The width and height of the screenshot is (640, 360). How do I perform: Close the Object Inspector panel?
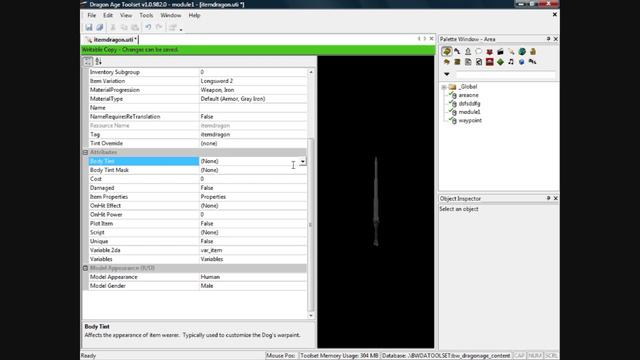coord(556,198)
